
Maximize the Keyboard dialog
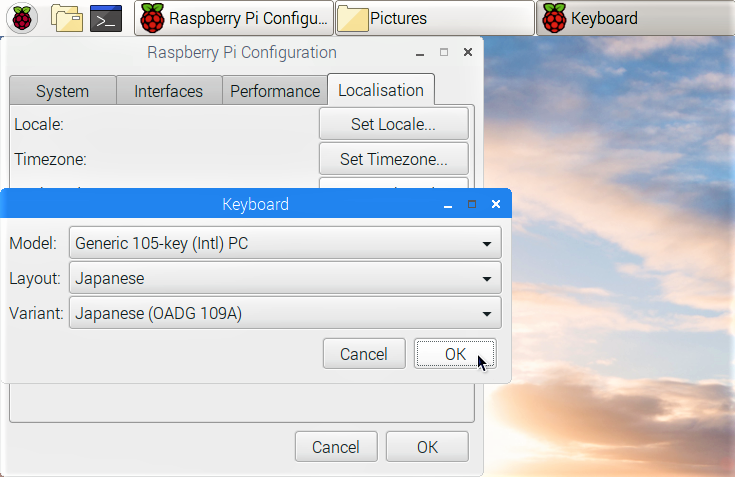tap(472, 204)
